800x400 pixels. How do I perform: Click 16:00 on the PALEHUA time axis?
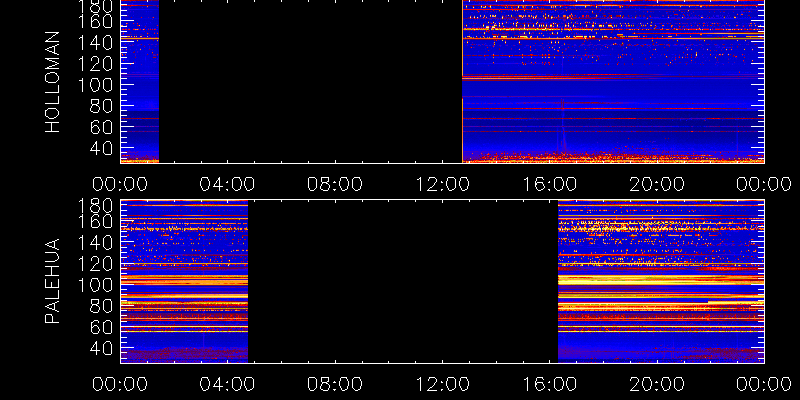click(x=549, y=384)
